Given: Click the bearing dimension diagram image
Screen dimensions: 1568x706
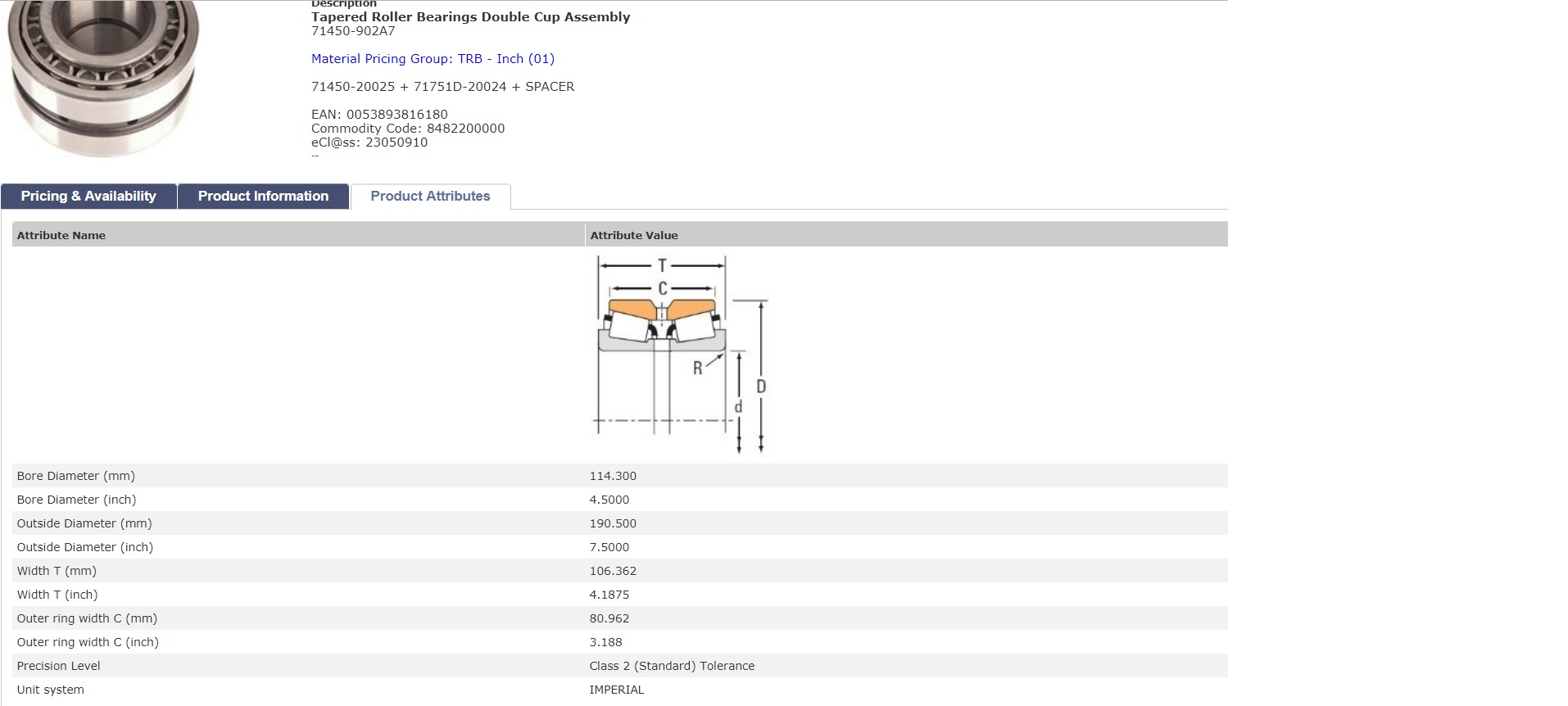Looking at the screenshot, I should (x=682, y=355).
